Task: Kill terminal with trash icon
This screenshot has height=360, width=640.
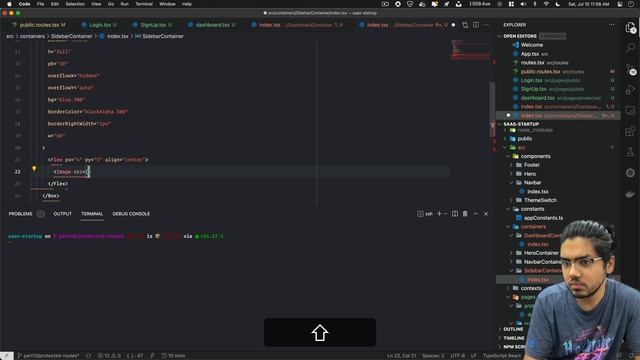Action: tap(465, 214)
